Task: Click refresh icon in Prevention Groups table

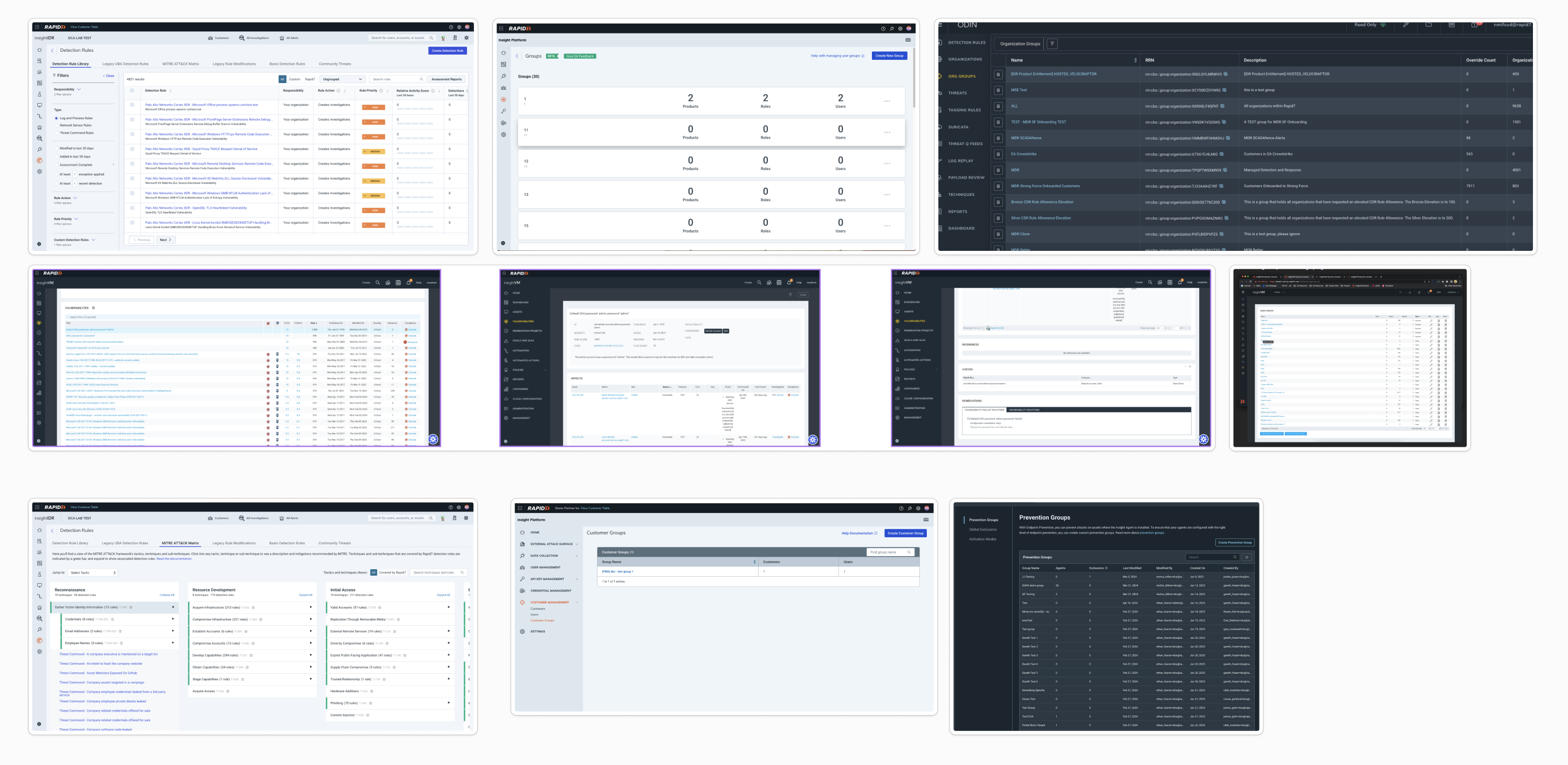Action: (1247, 557)
